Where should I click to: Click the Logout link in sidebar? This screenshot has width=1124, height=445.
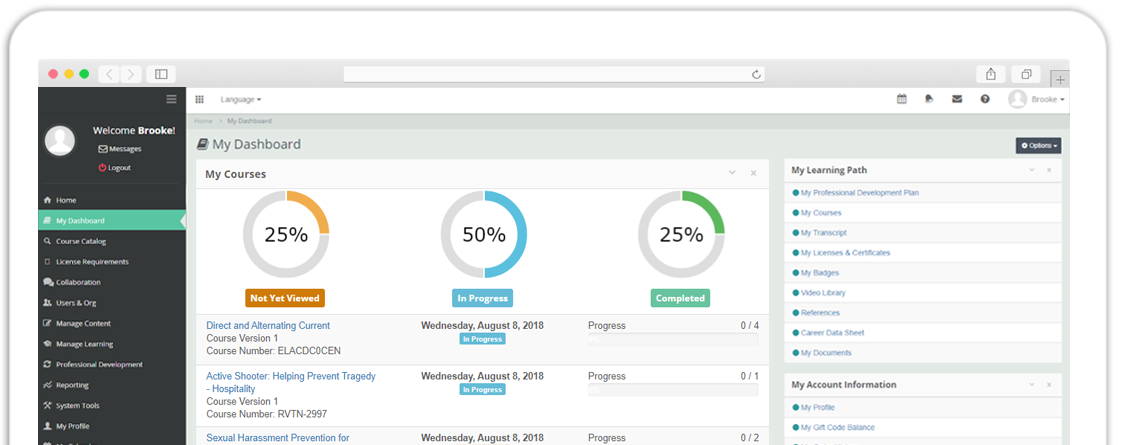tap(115, 168)
